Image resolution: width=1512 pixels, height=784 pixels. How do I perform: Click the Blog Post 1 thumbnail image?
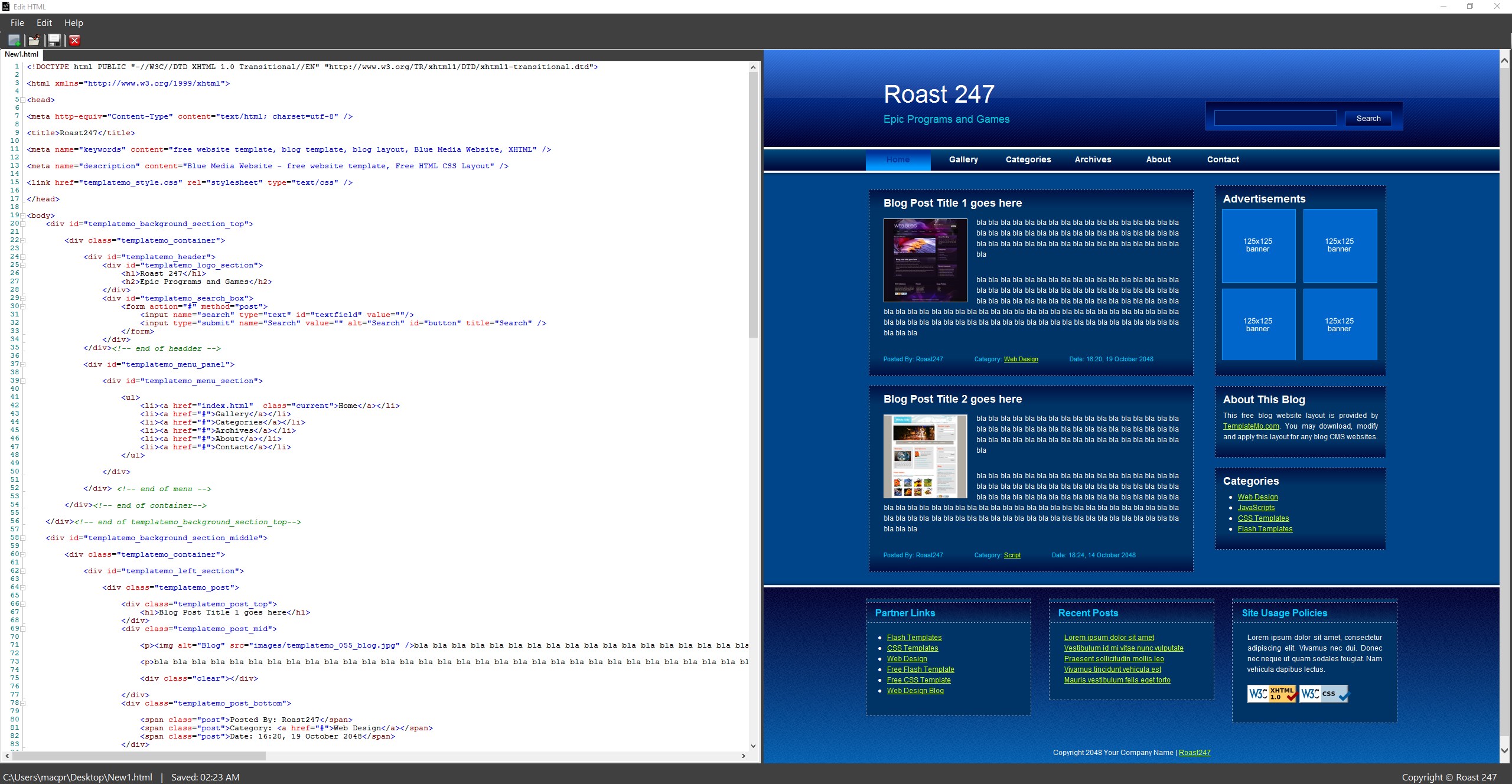click(925, 260)
